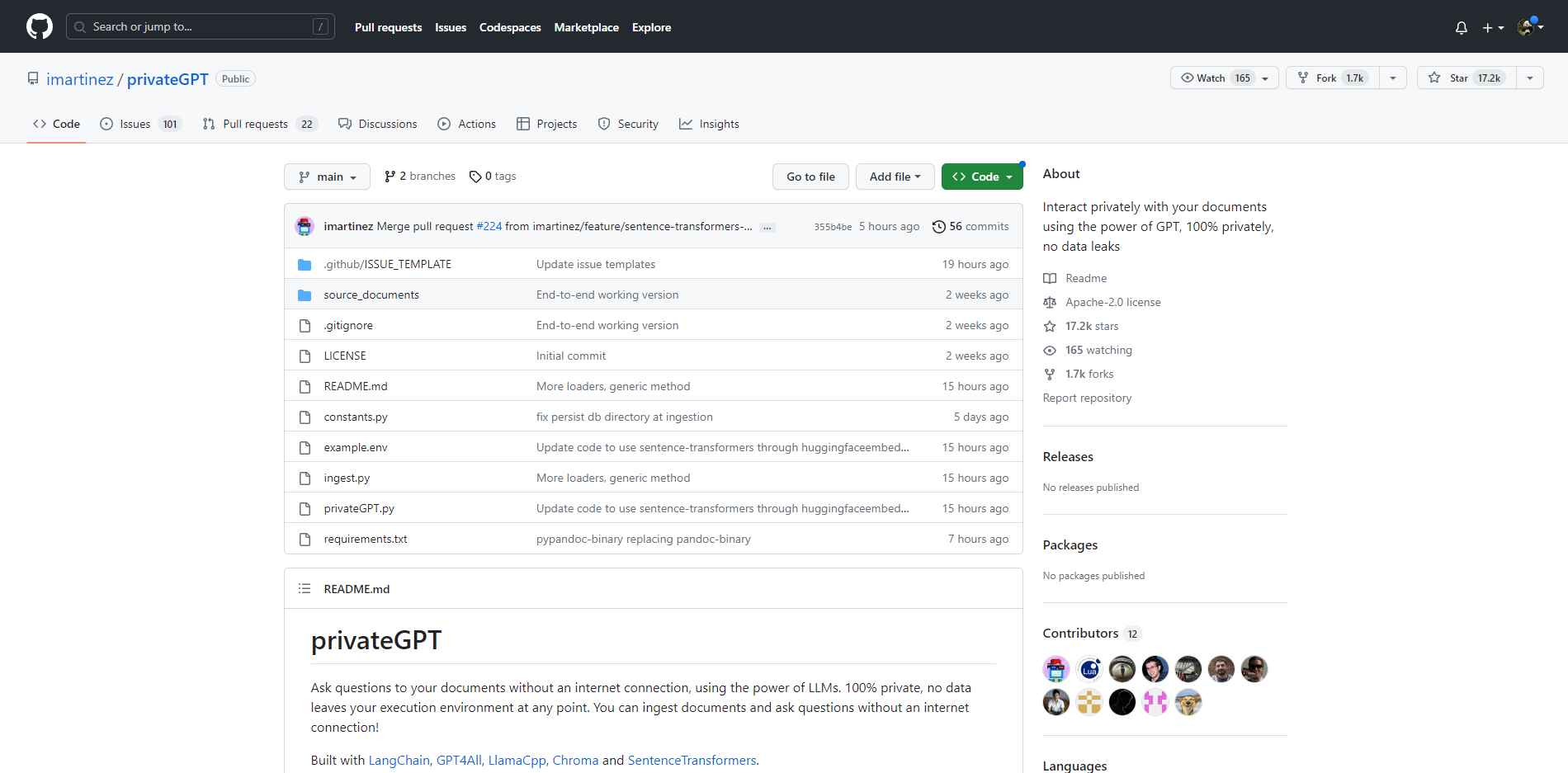Expand the Star lists dropdown arrow
The height and width of the screenshot is (773, 1568).
tap(1530, 78)
